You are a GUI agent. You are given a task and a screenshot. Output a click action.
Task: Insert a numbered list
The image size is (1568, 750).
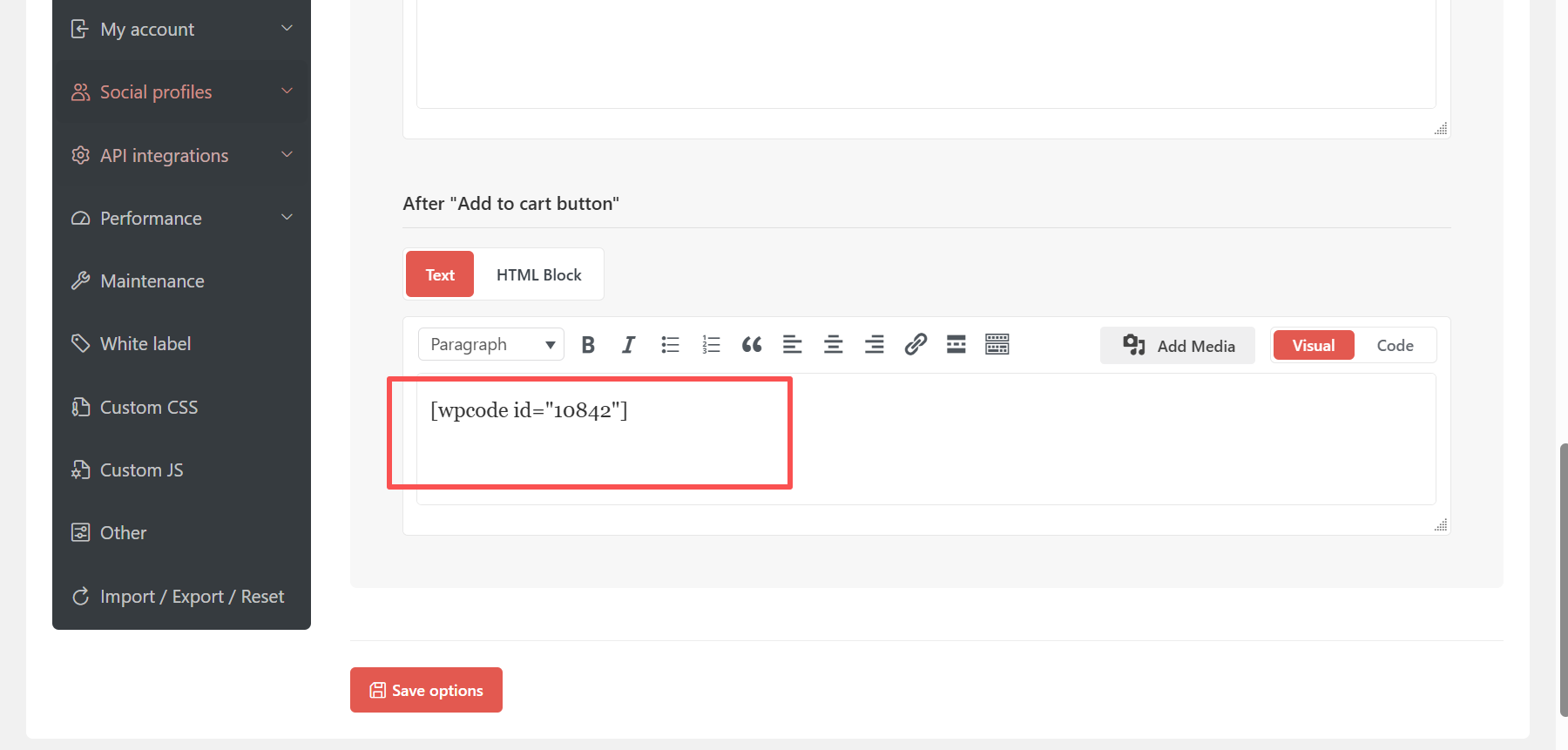click(x=711, y=345)
